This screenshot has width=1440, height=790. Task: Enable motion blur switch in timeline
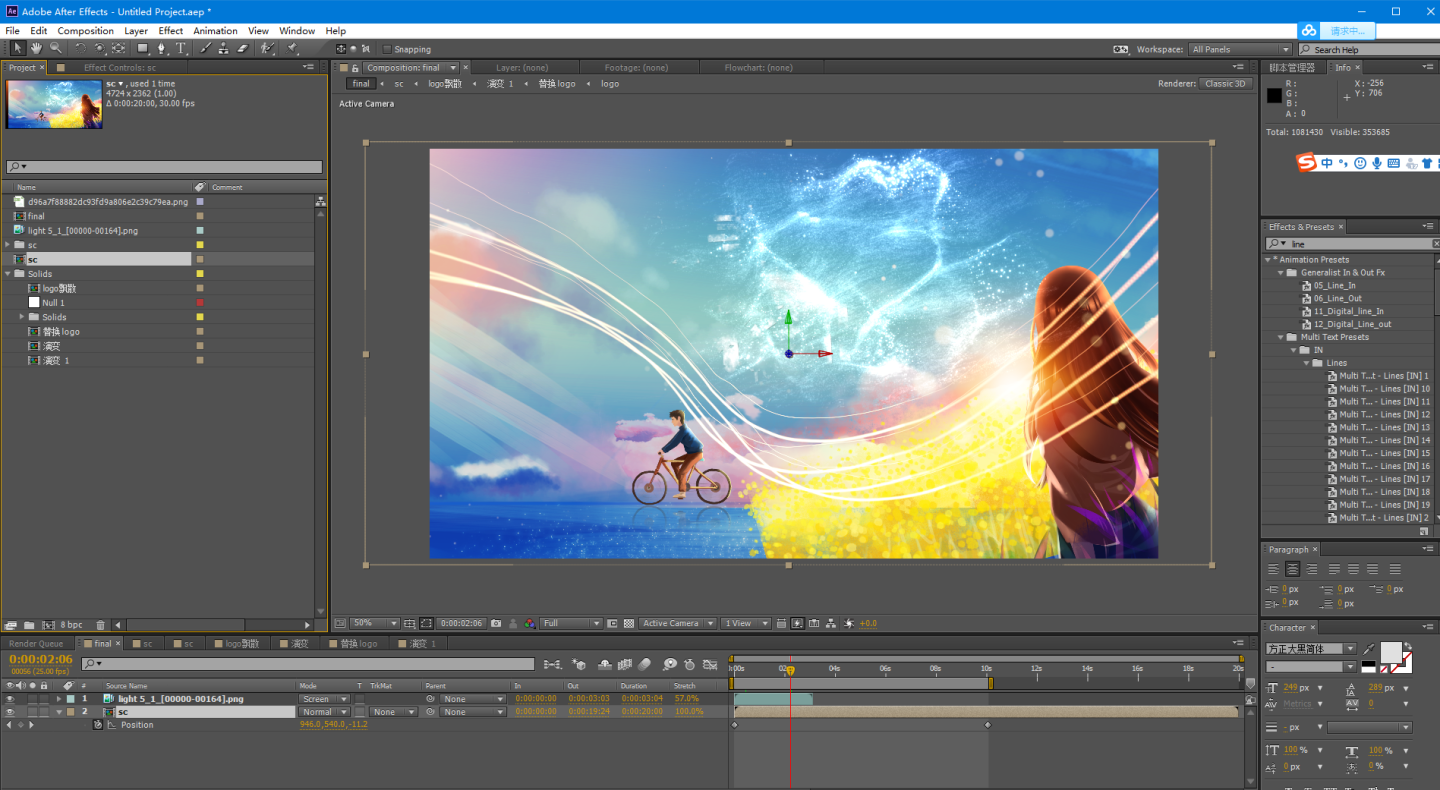tap(645, 664)
